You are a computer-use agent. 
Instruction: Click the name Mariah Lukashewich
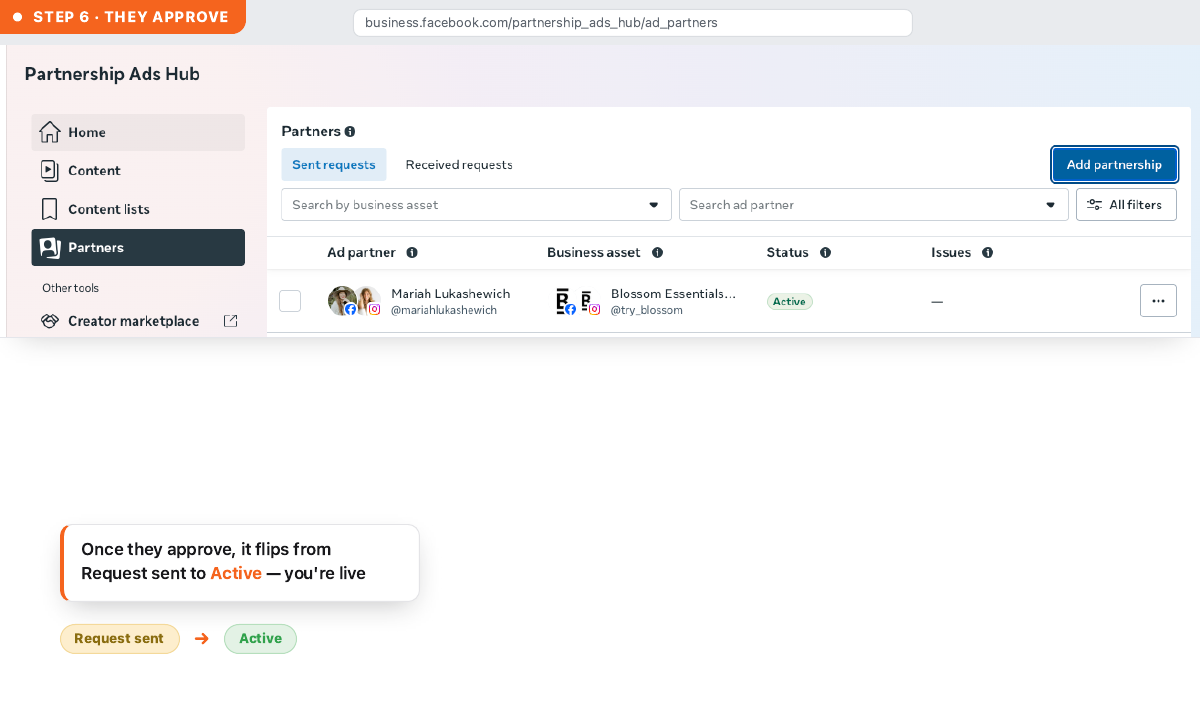pos(451,294)
